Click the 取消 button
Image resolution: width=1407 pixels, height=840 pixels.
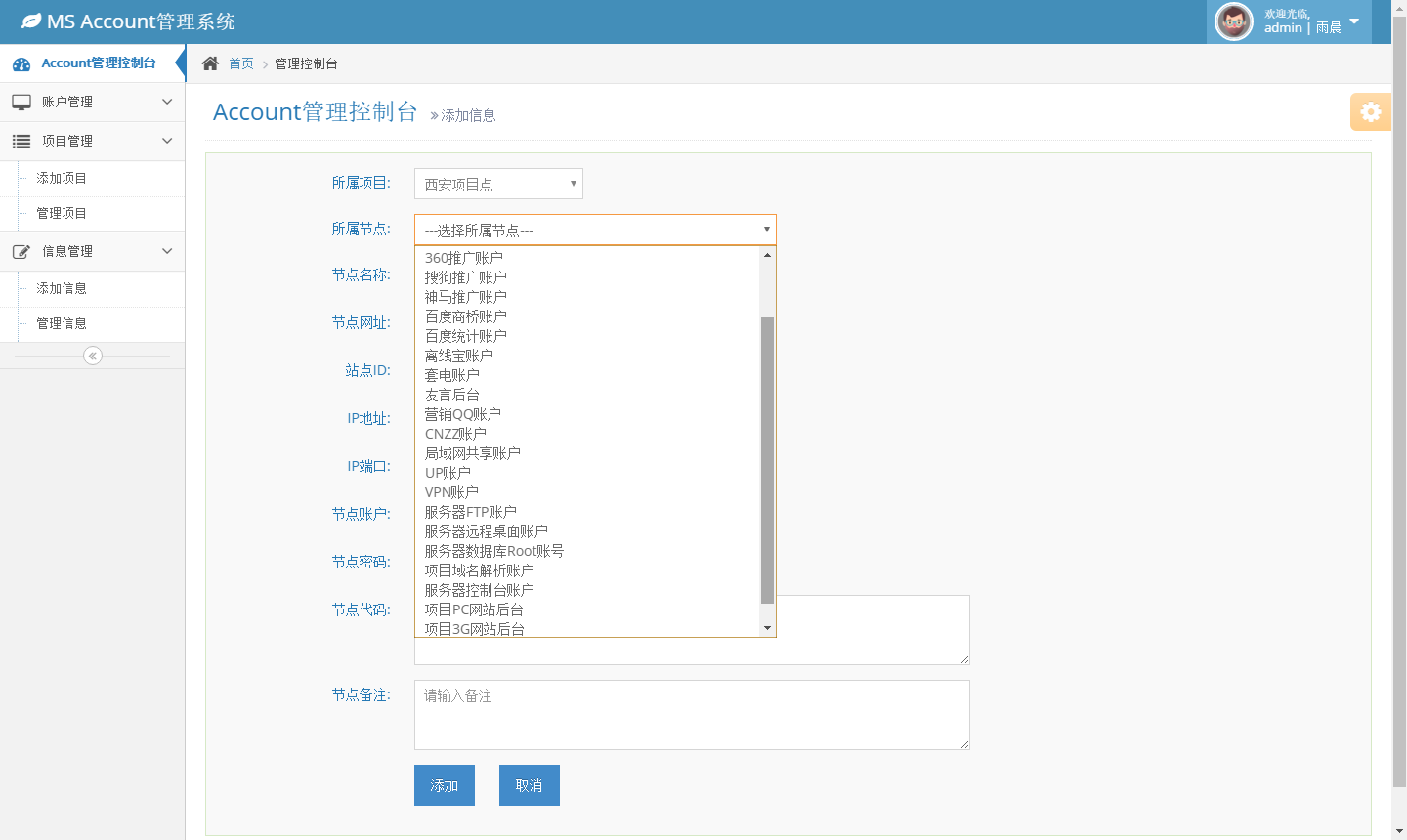pyautogui.click(x=529, y=785)
